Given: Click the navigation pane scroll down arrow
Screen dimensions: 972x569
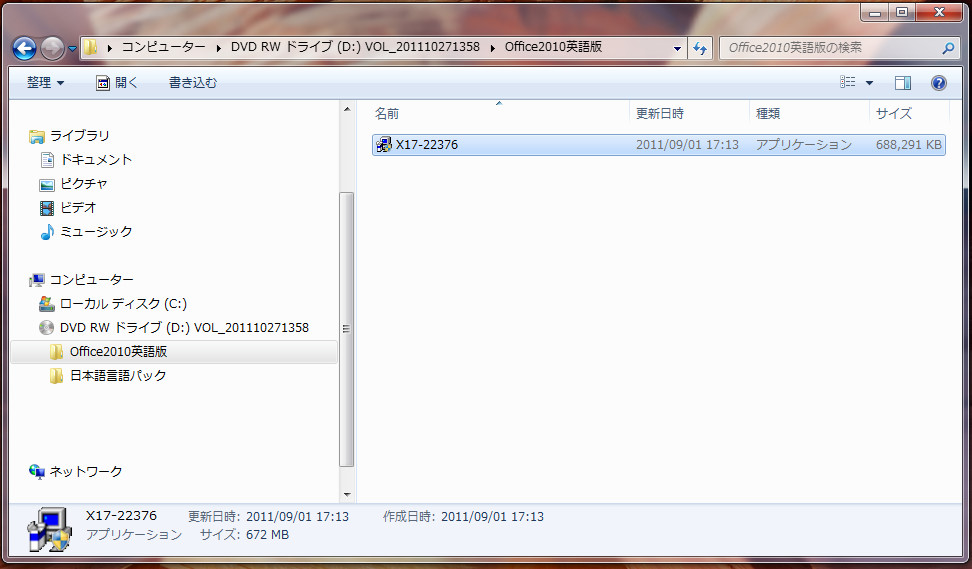Looking at the screenshot, I should tap(347, 495).
